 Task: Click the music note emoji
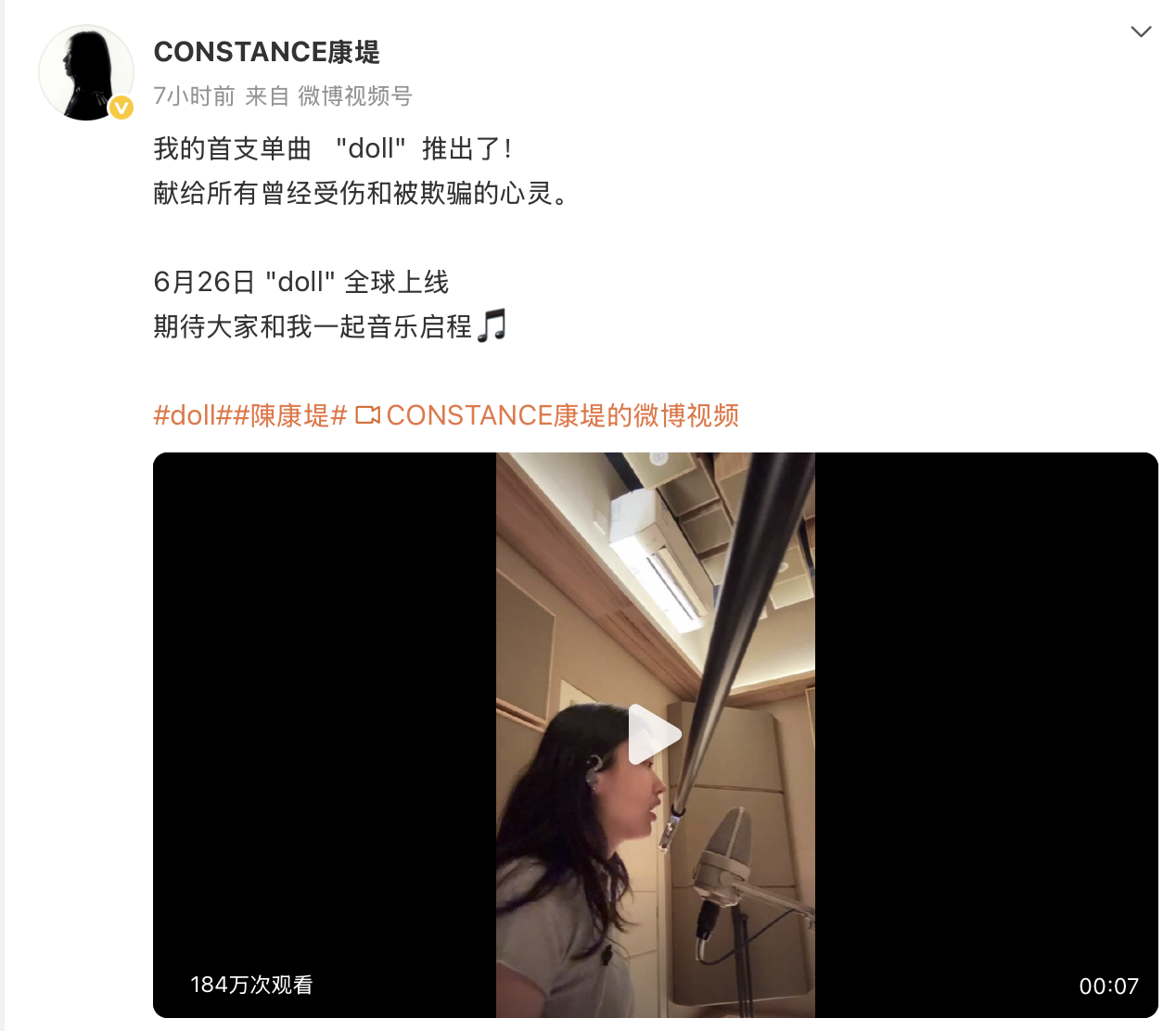pyautogui.click(x=492, y=325)
